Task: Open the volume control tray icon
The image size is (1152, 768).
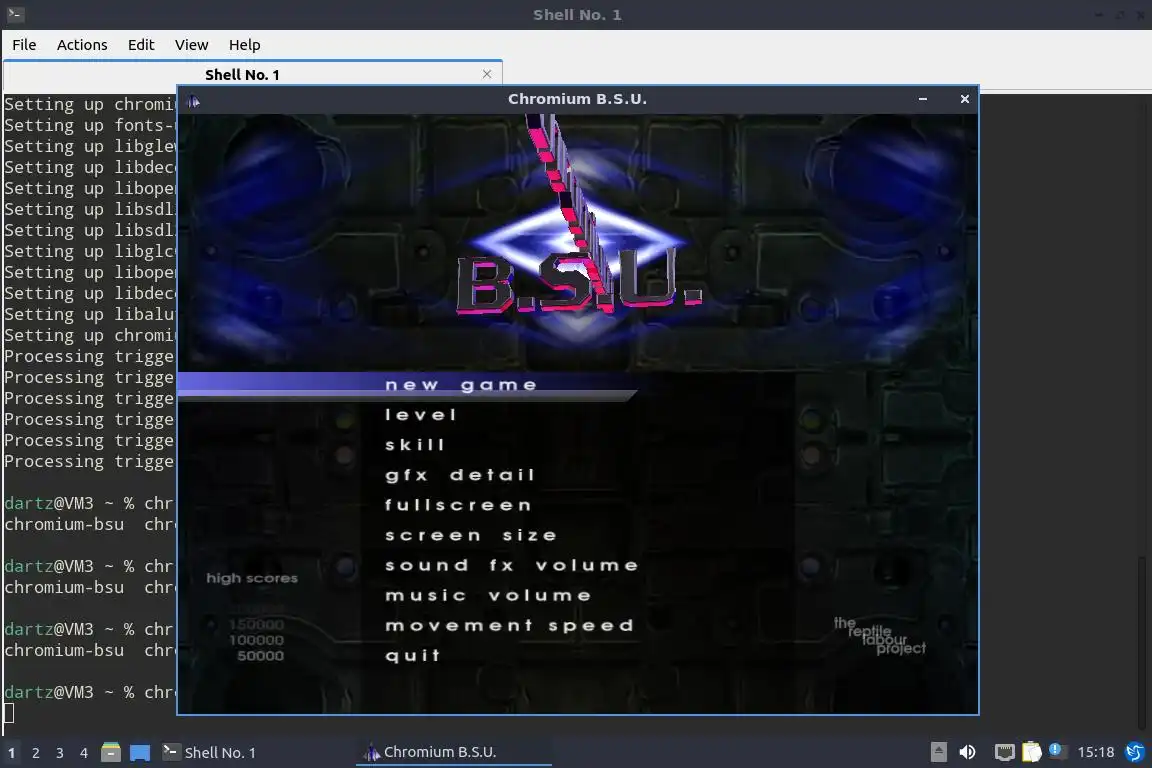Action: 968,753
